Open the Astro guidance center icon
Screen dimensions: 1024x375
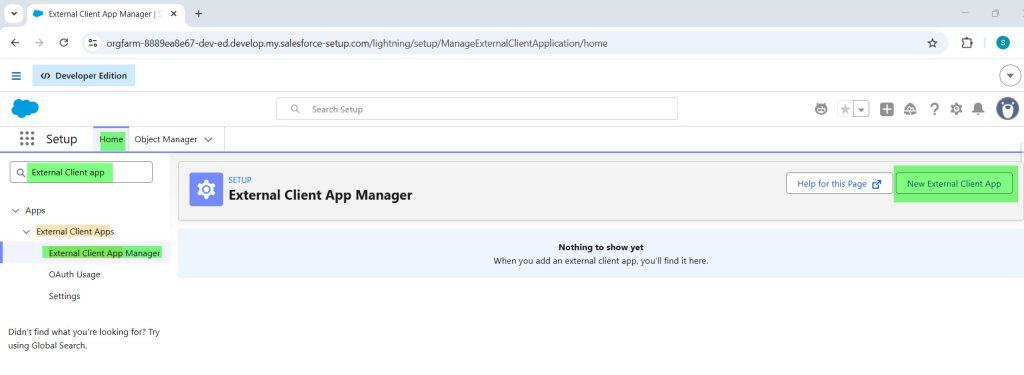click(x=821, y=109)
